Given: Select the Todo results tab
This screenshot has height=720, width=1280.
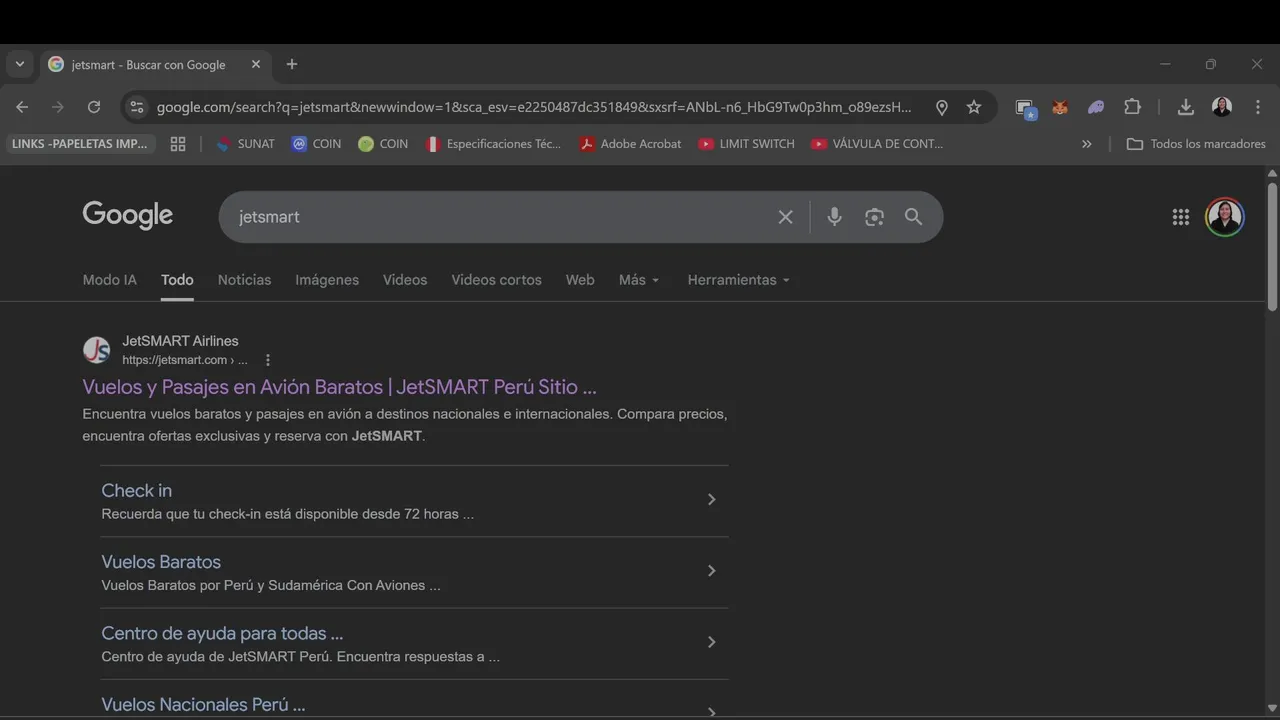Looking at the screenshot, I should pos(177,280).
